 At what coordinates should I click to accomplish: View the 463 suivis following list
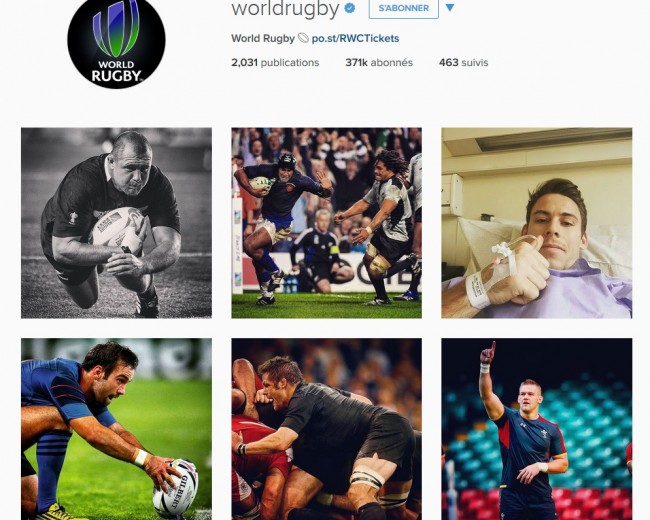click(x=463, y=63)
